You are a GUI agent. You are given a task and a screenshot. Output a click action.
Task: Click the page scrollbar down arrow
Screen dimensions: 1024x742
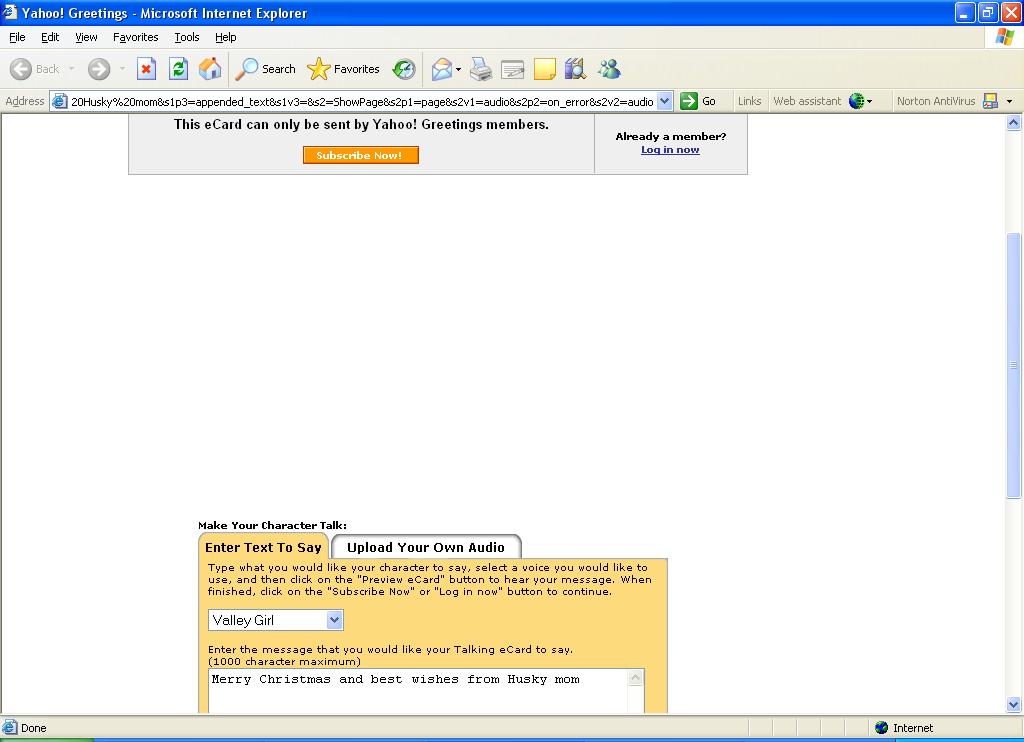click(x=1014, y=704)
